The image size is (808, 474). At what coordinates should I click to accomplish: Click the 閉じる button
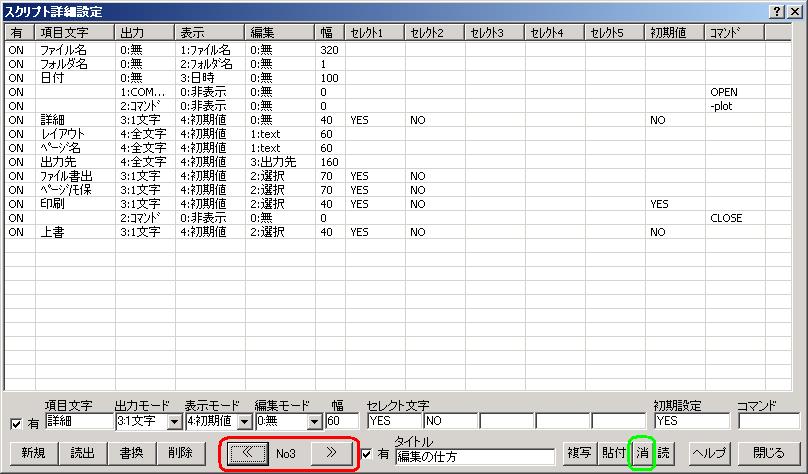coord(770,452)
